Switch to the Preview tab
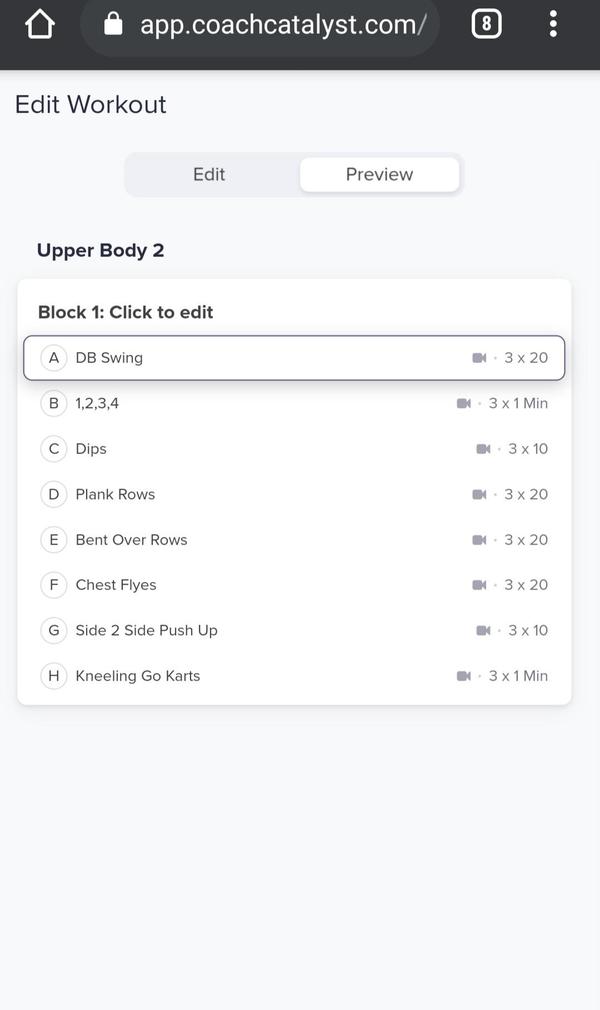600x1010 pixels. (x=379, y=174)
